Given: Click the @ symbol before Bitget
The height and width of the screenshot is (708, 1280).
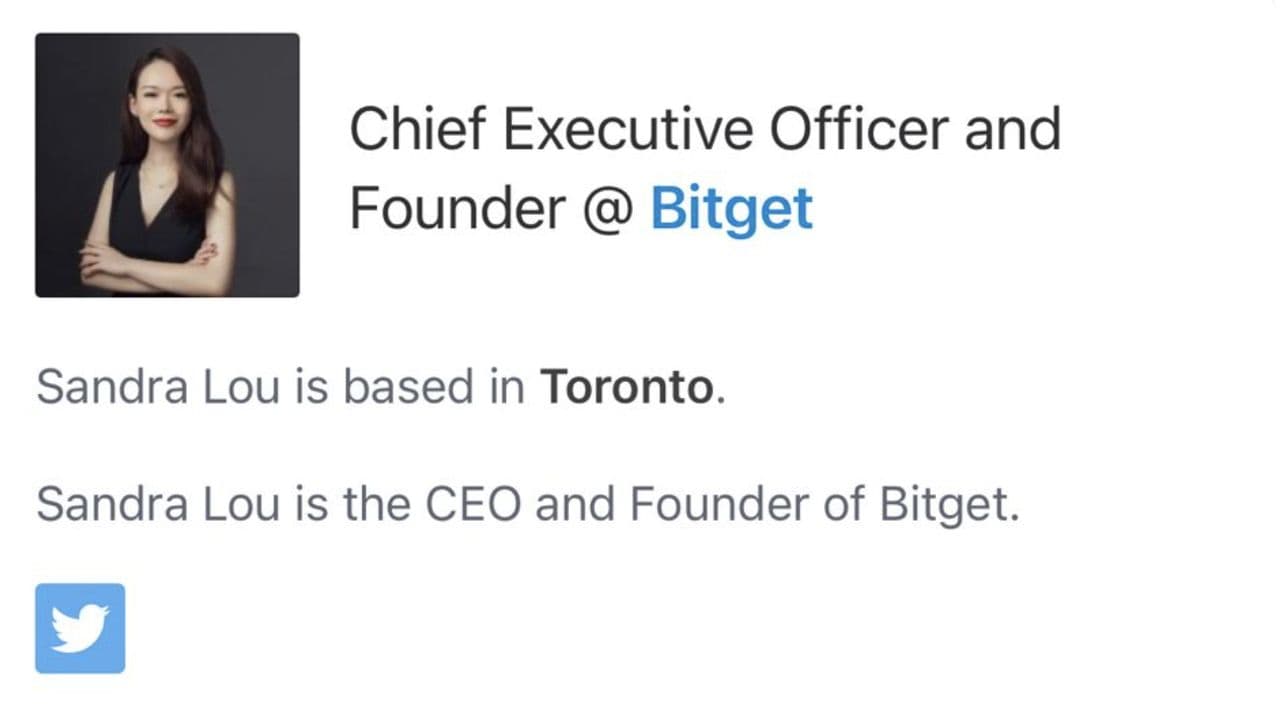Looking at the screenshot, I should [605, 209].
